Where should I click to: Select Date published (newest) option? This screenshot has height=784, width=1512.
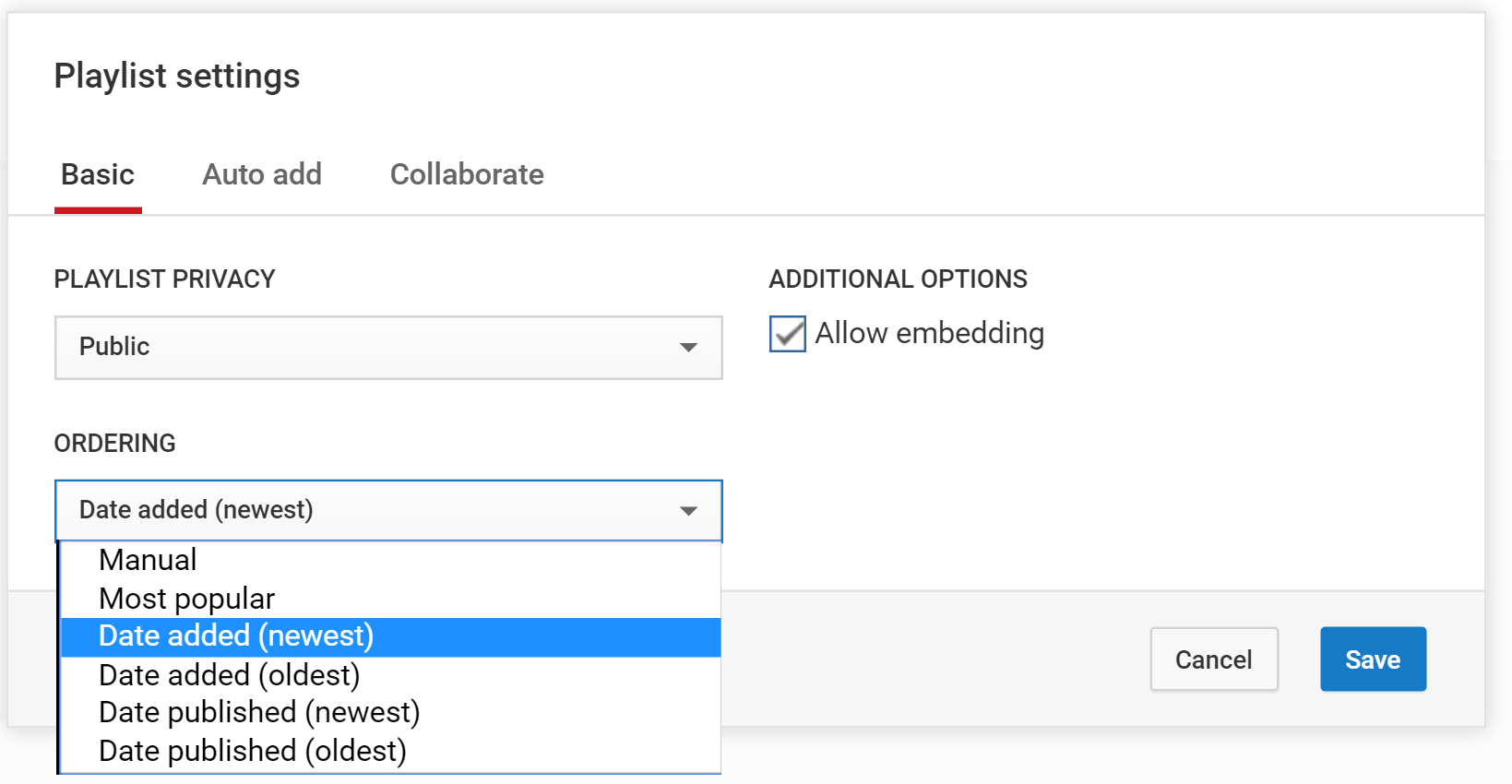(390, 713)
